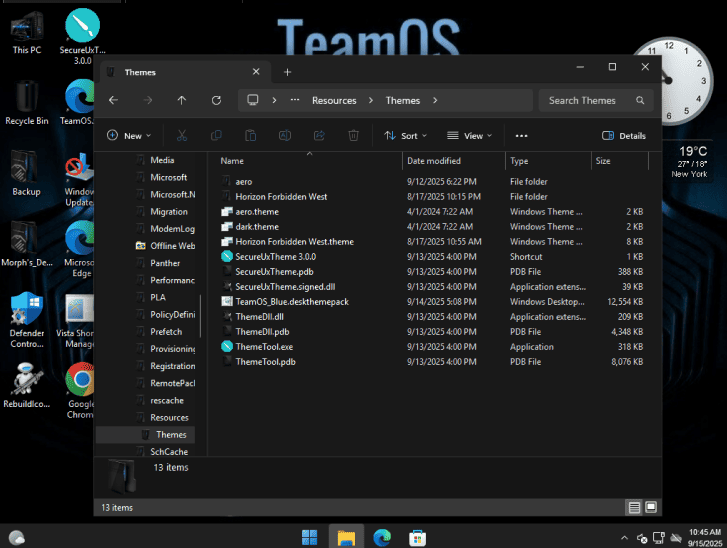Click the desktop weather widget showing 19°C
This screenshot has width=727, height=548.
tap(689, 162)
